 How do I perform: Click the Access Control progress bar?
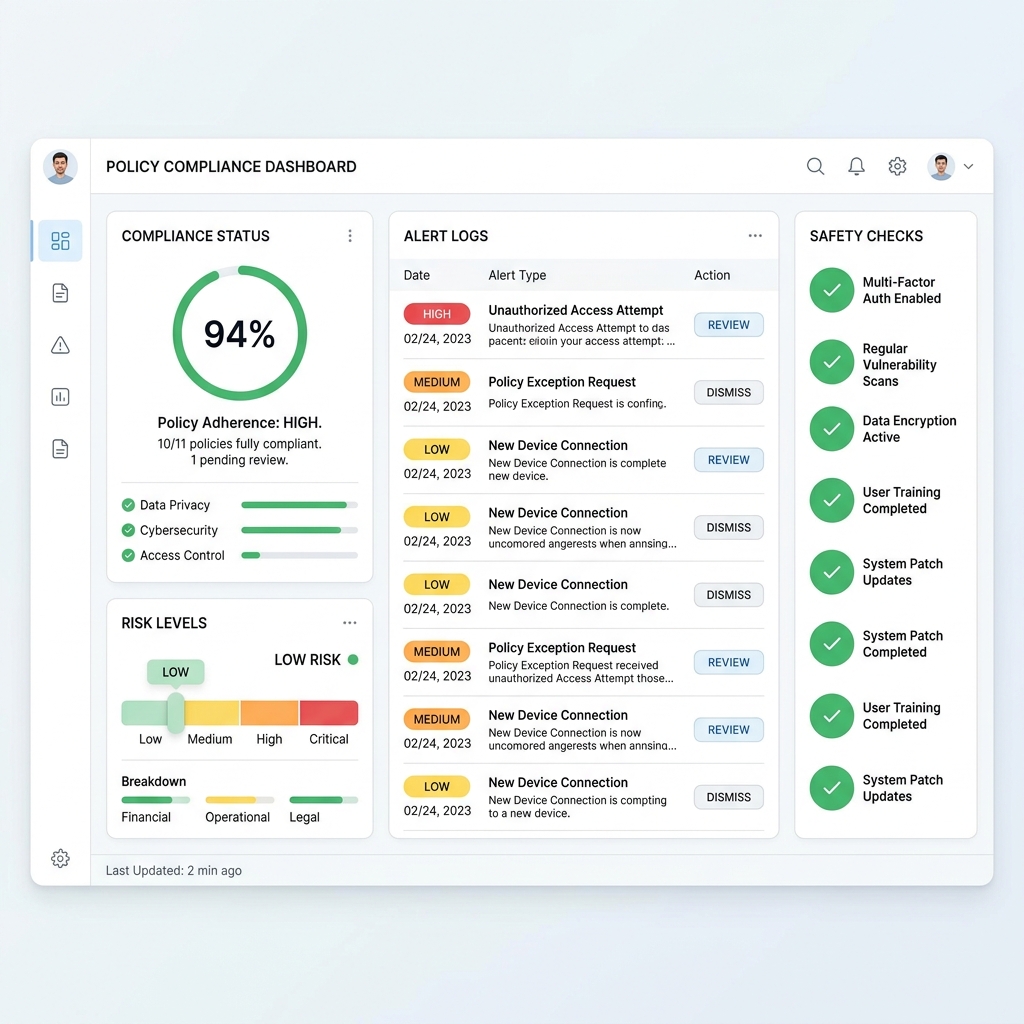click(x=300, y=555)
